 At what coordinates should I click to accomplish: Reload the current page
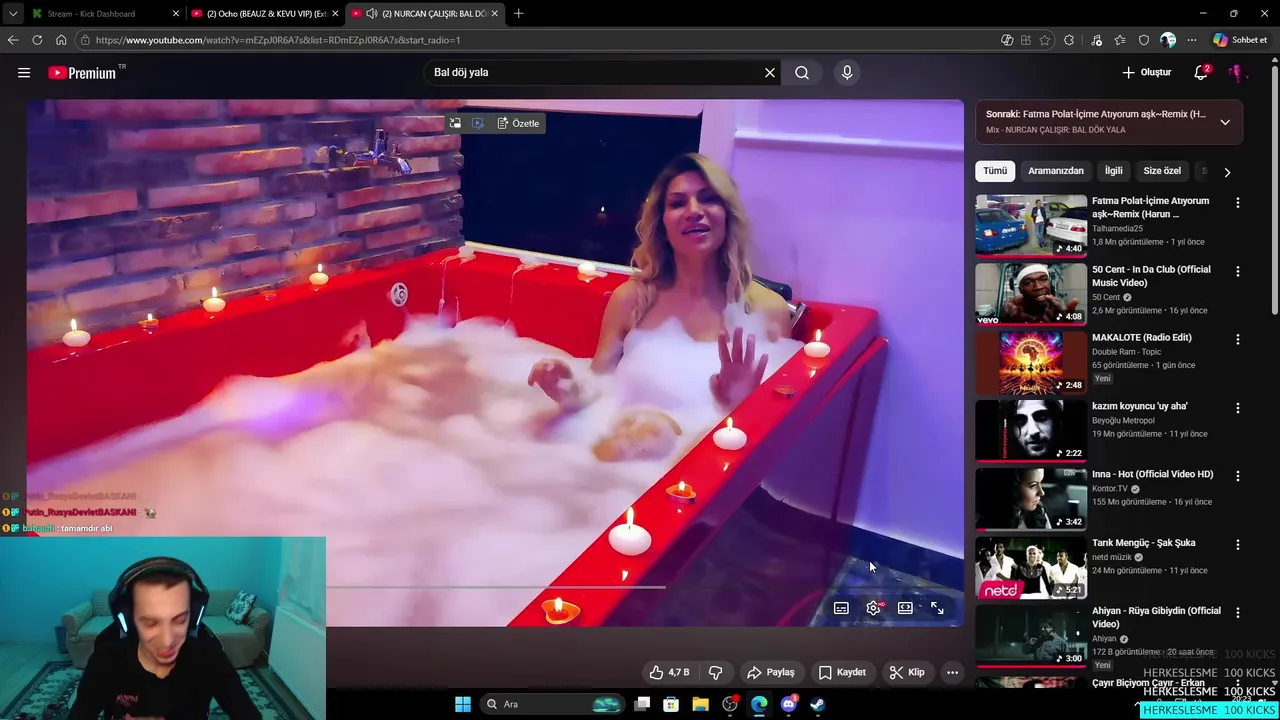[37, 40]
